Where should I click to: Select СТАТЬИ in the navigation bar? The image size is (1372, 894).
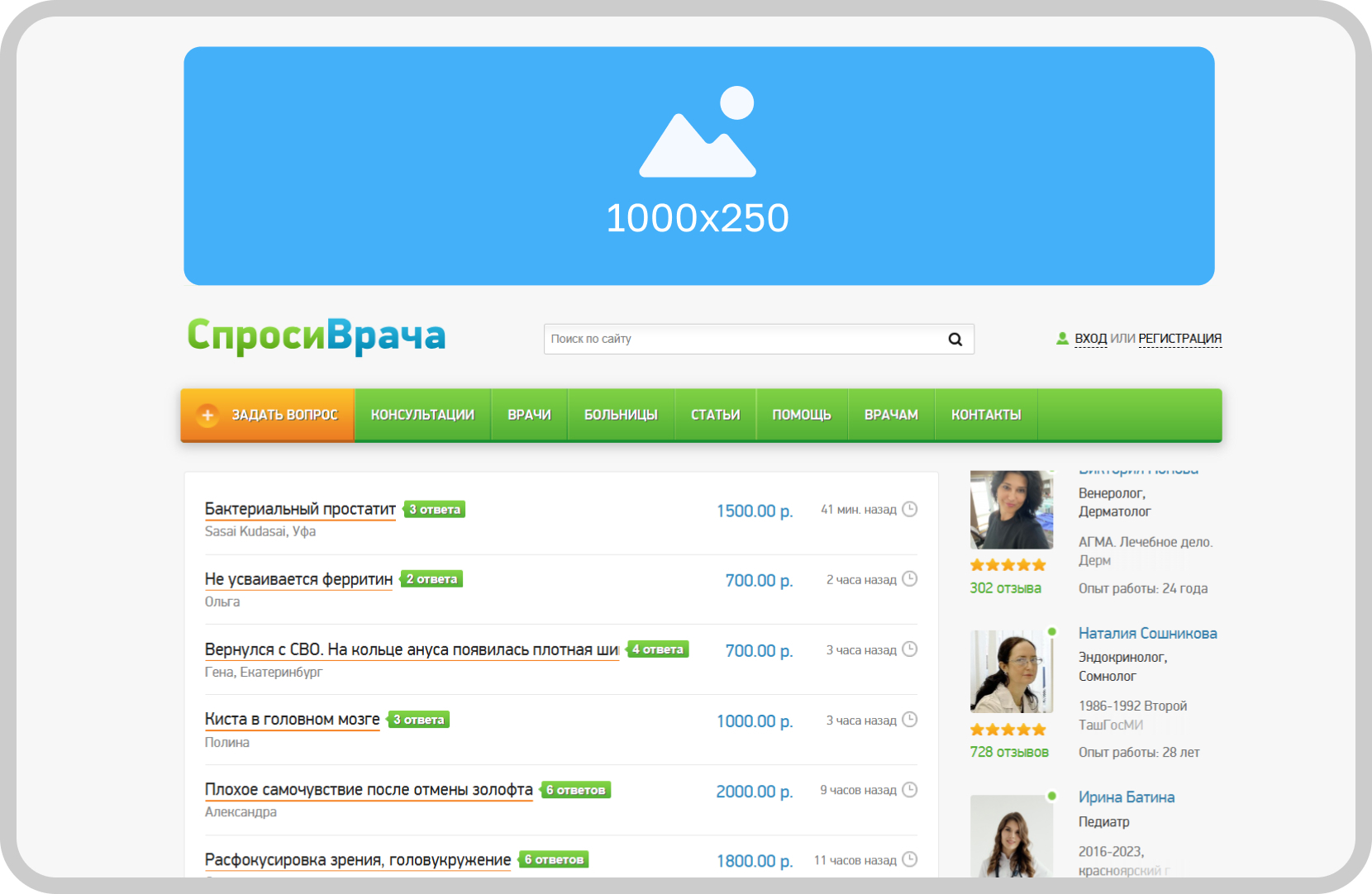point(715,415)
